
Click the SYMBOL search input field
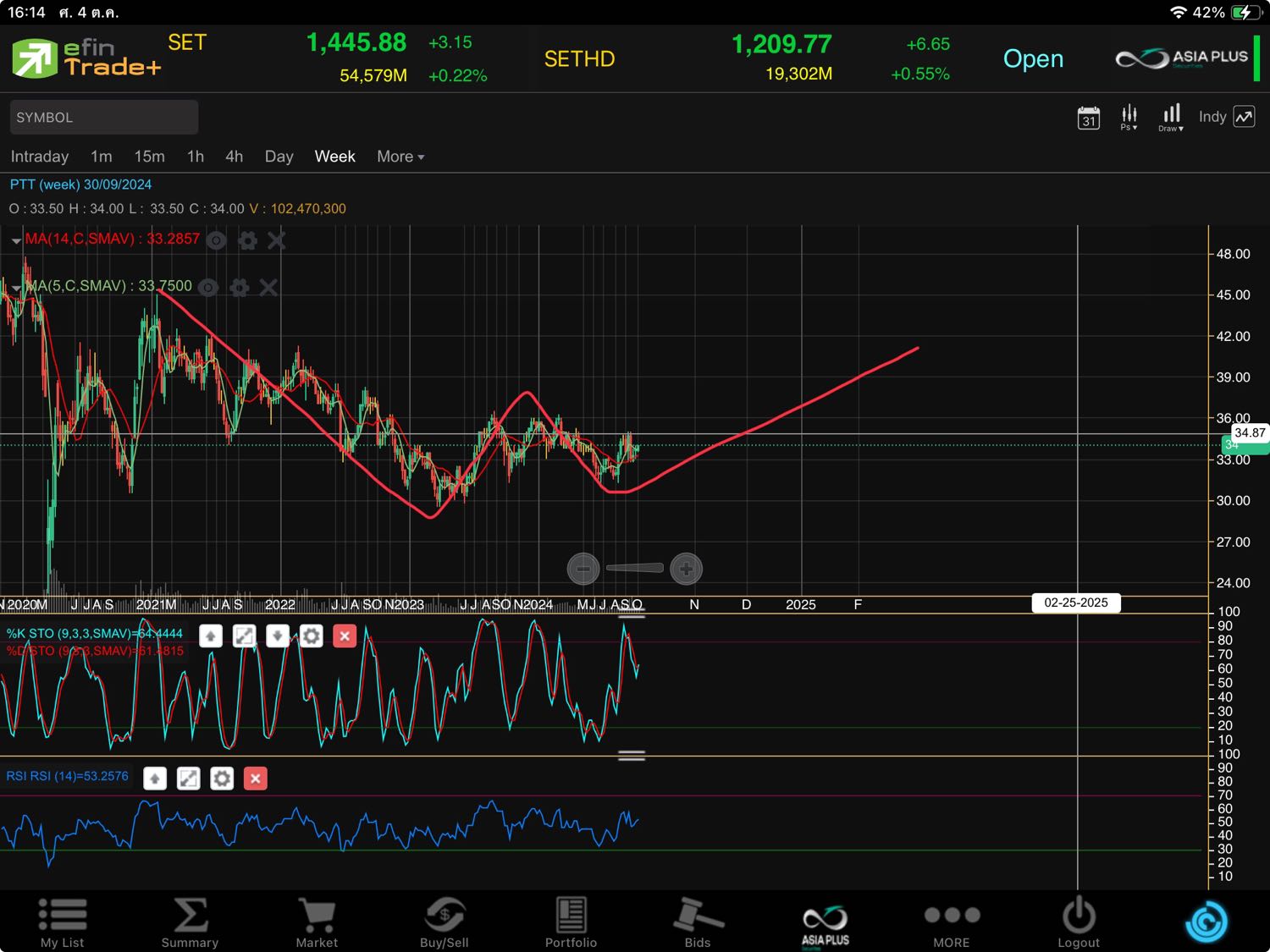point(104,118)
